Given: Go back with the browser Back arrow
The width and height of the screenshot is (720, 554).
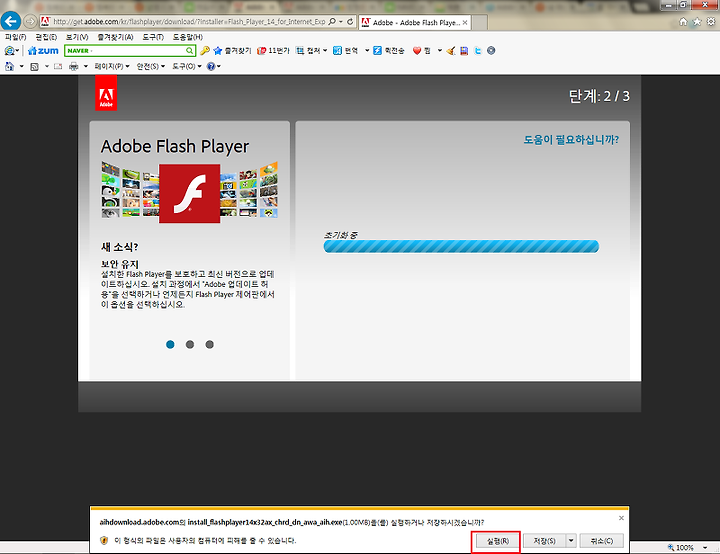Looking at the screenshot, I should (x=11, y=21).
